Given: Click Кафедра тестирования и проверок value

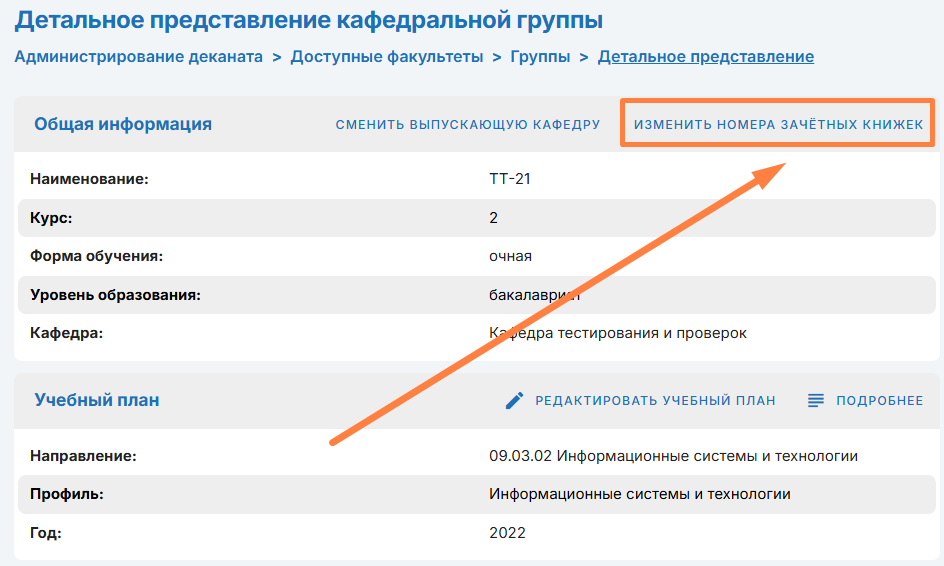Looking at the screenshot, I should pos(617,333).
